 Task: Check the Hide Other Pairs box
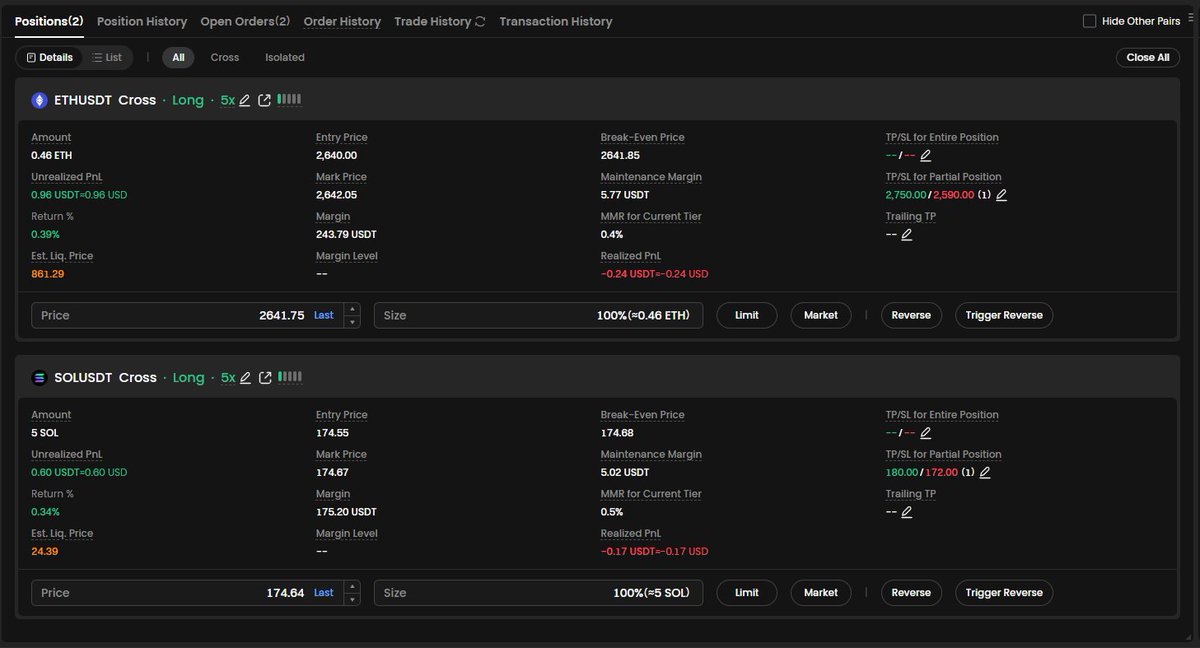point(1090,21)
